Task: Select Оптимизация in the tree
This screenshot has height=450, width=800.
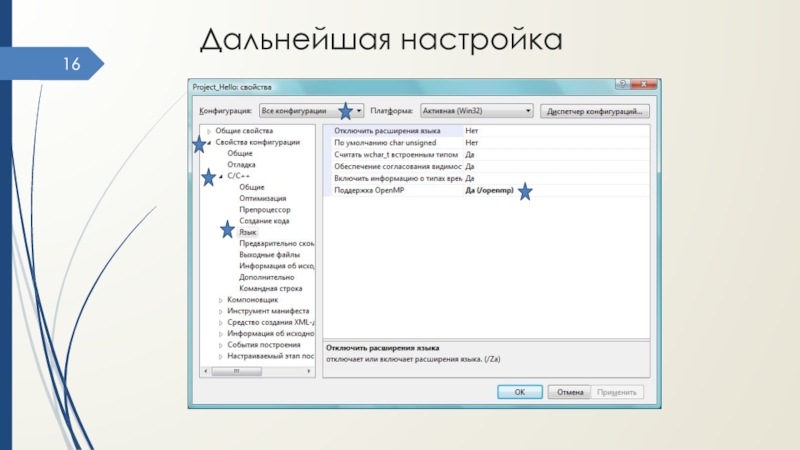Action: point(262,198)
